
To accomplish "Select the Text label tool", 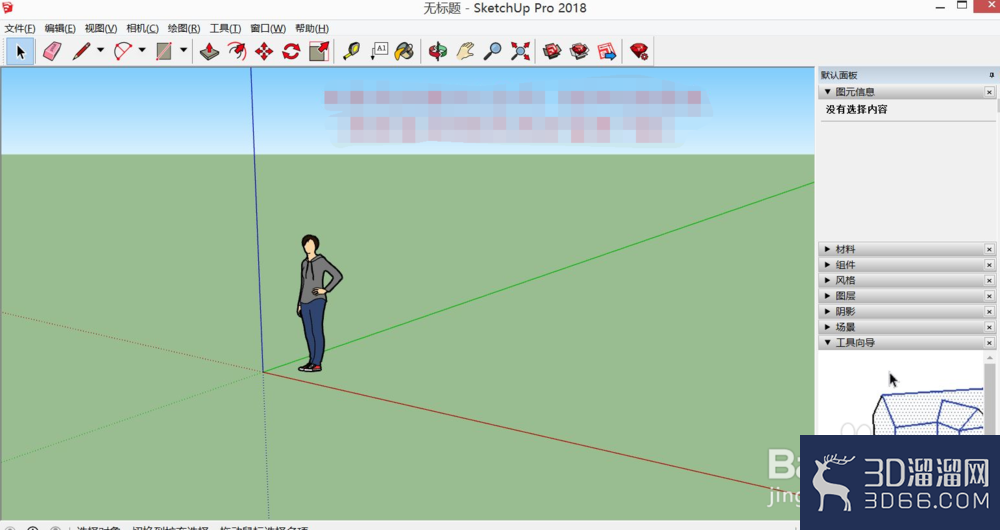I will 379,51.
